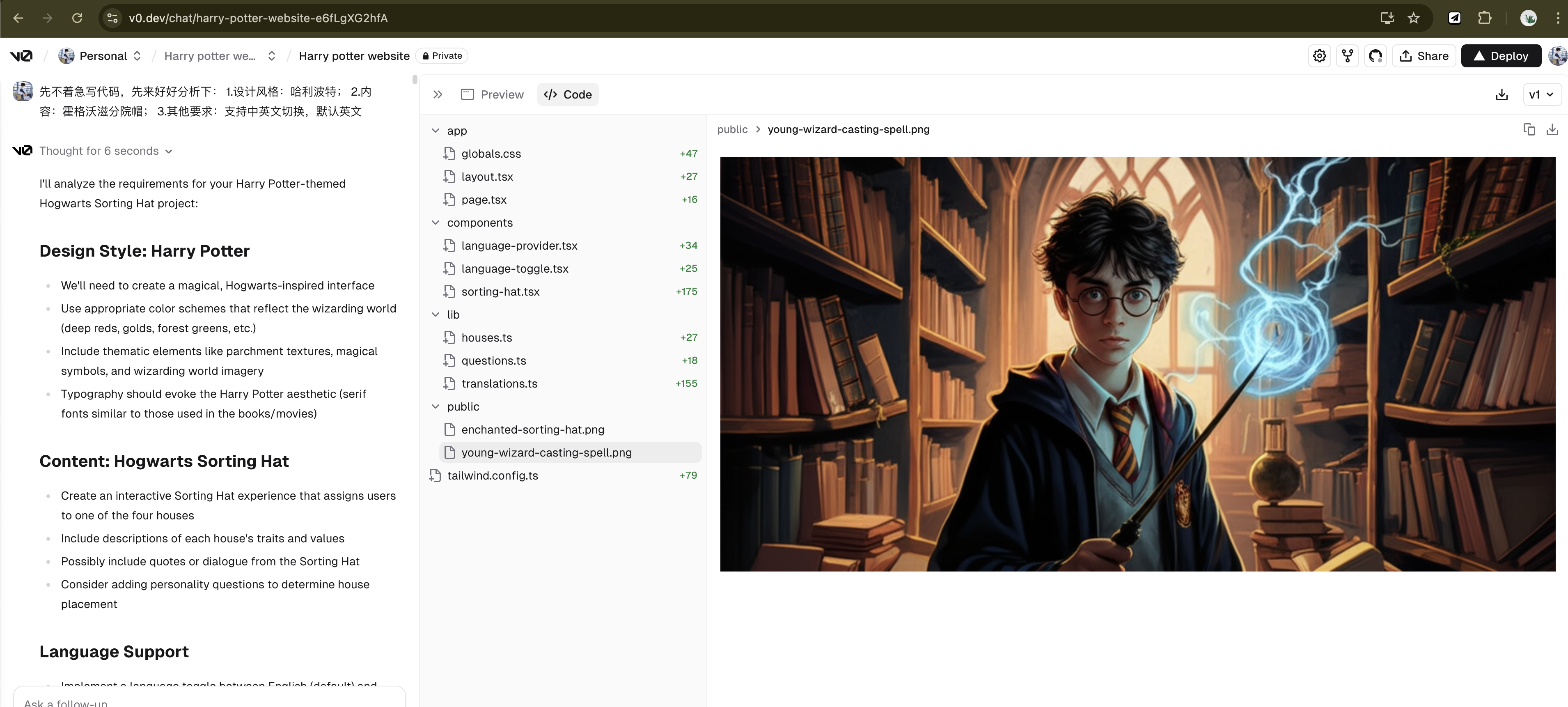This screenshot has height=707, width=1568.
Task: Switch to the Preview tab
Action: tap(493, 94)
